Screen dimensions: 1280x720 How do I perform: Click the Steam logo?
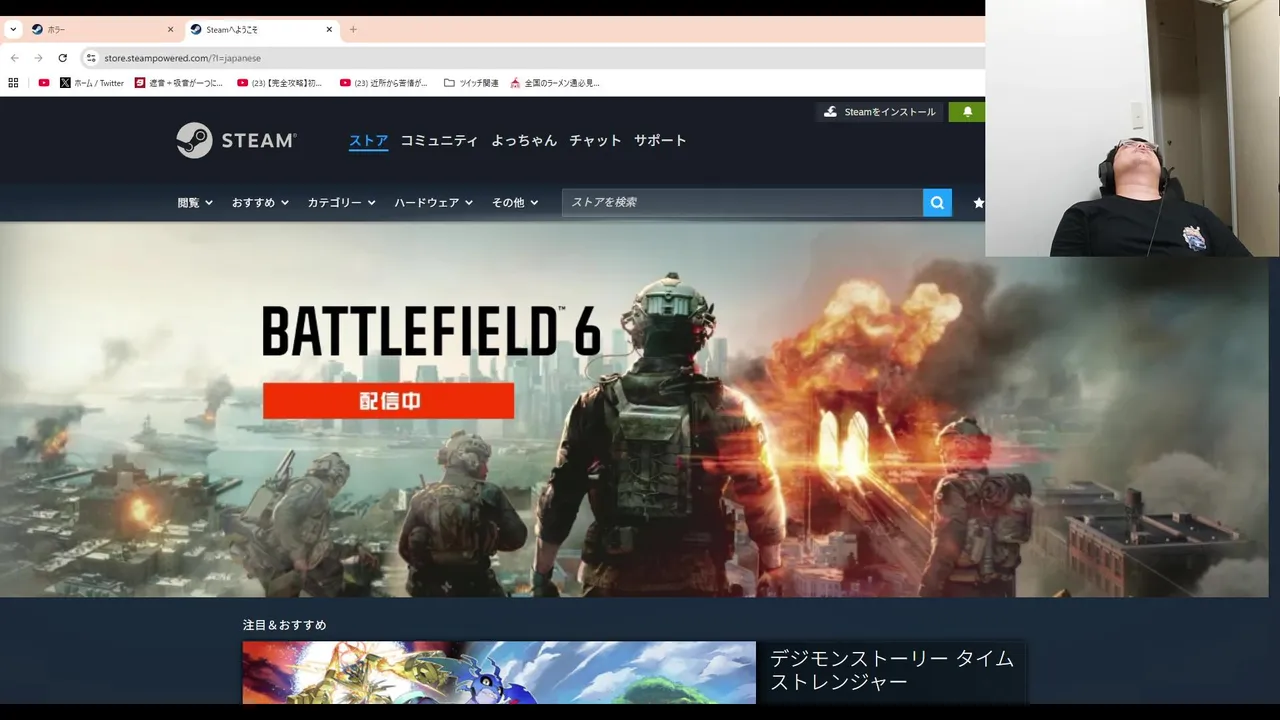(x=236, y=140)
